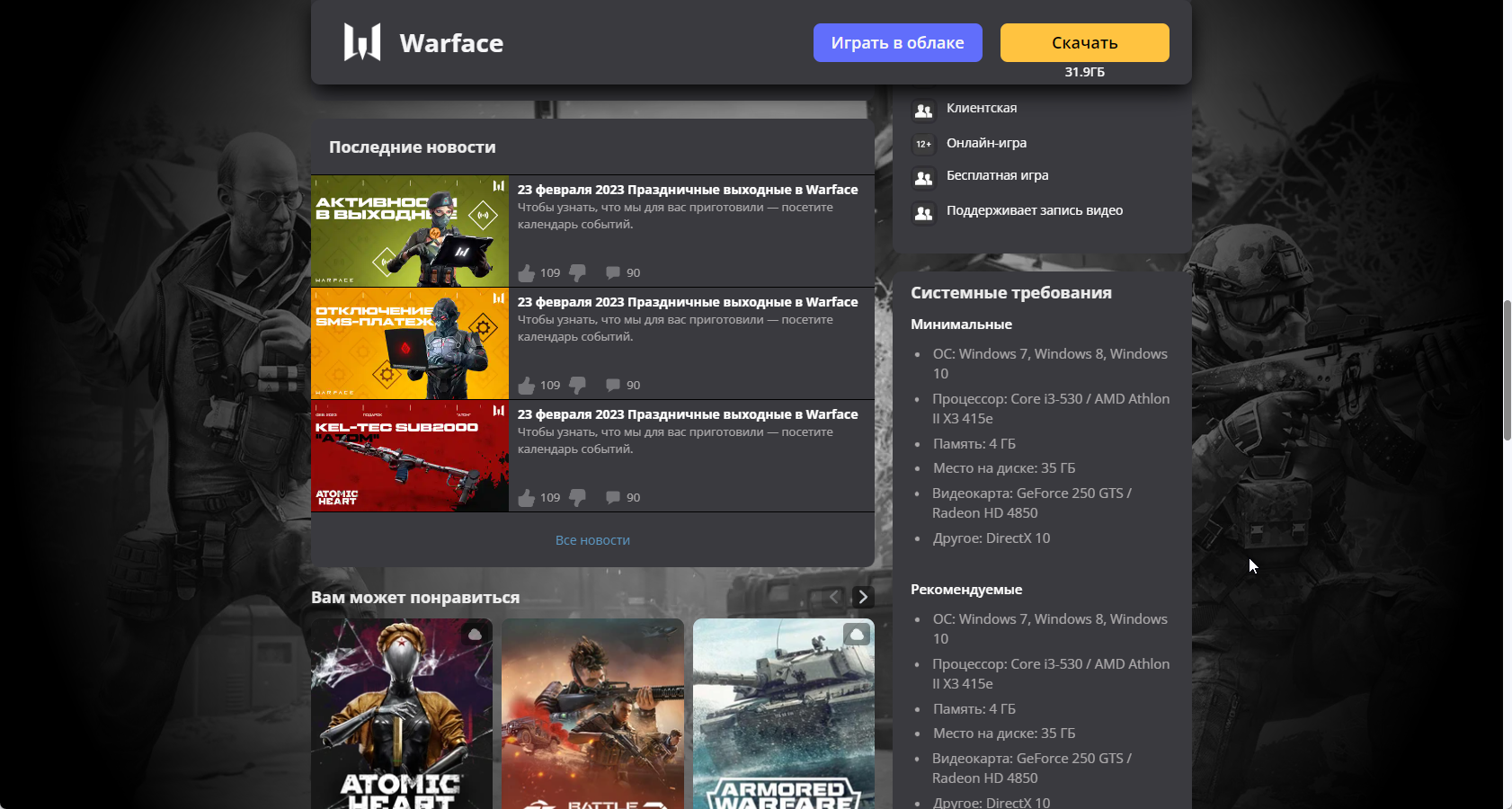Screen dimensions: 1512x809
Task: Click the Играть в облаке button
Action: pyautogui.click(x=897, y=42)
